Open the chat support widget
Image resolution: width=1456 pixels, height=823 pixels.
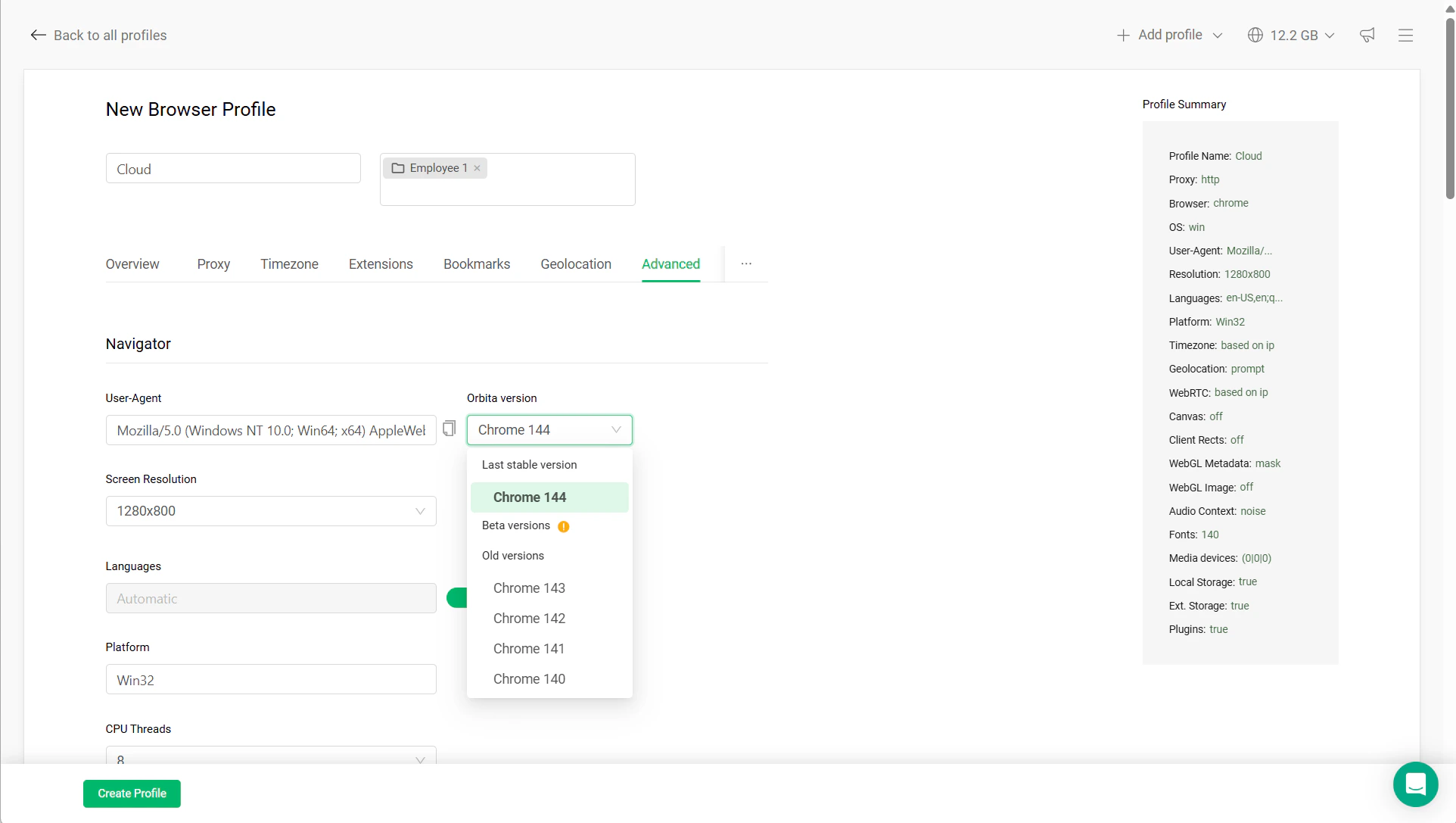(x=1415, y=784)
